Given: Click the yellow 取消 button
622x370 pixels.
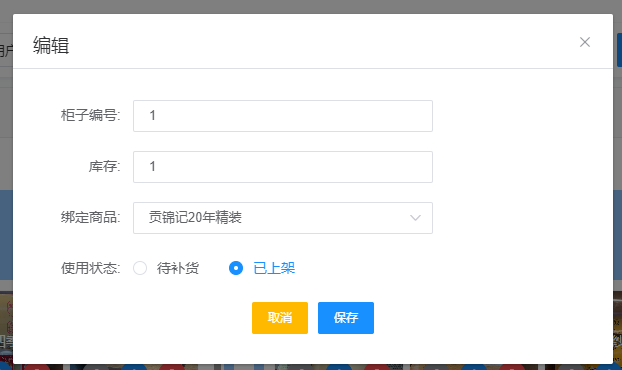Looking at the screenshot, I should click(280, 318).
